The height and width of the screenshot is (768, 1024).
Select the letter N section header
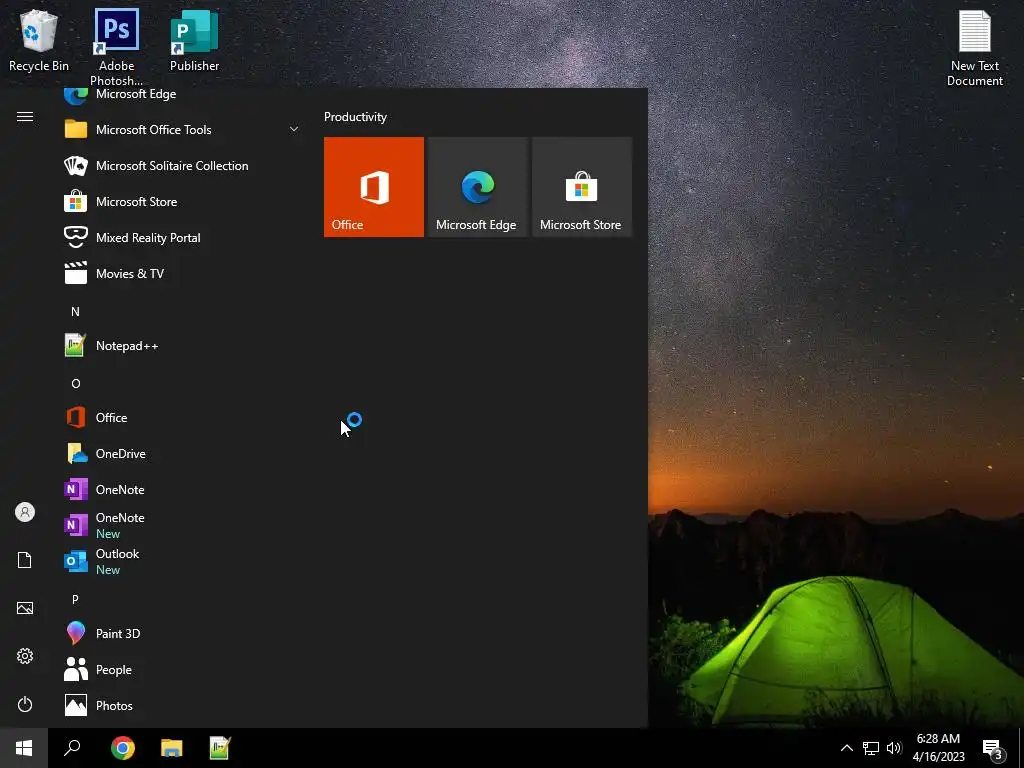(75, 312)
